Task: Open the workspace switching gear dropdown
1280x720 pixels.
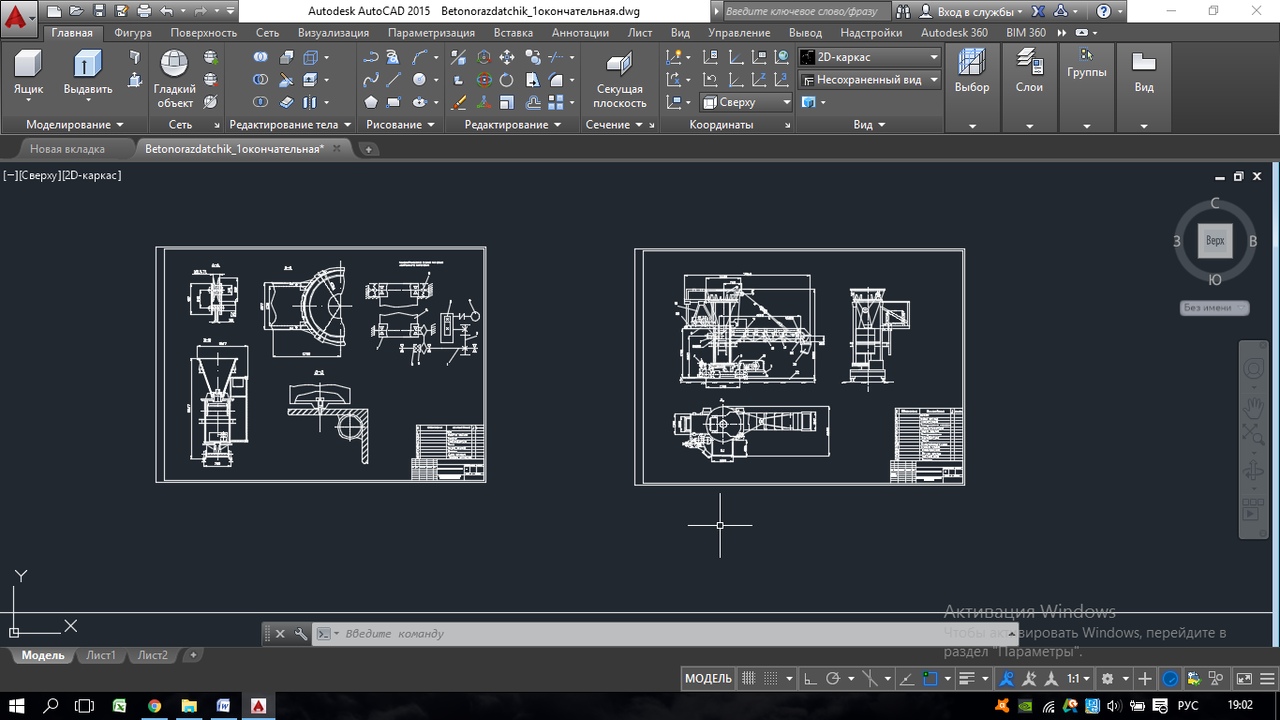Action: 1113,678
